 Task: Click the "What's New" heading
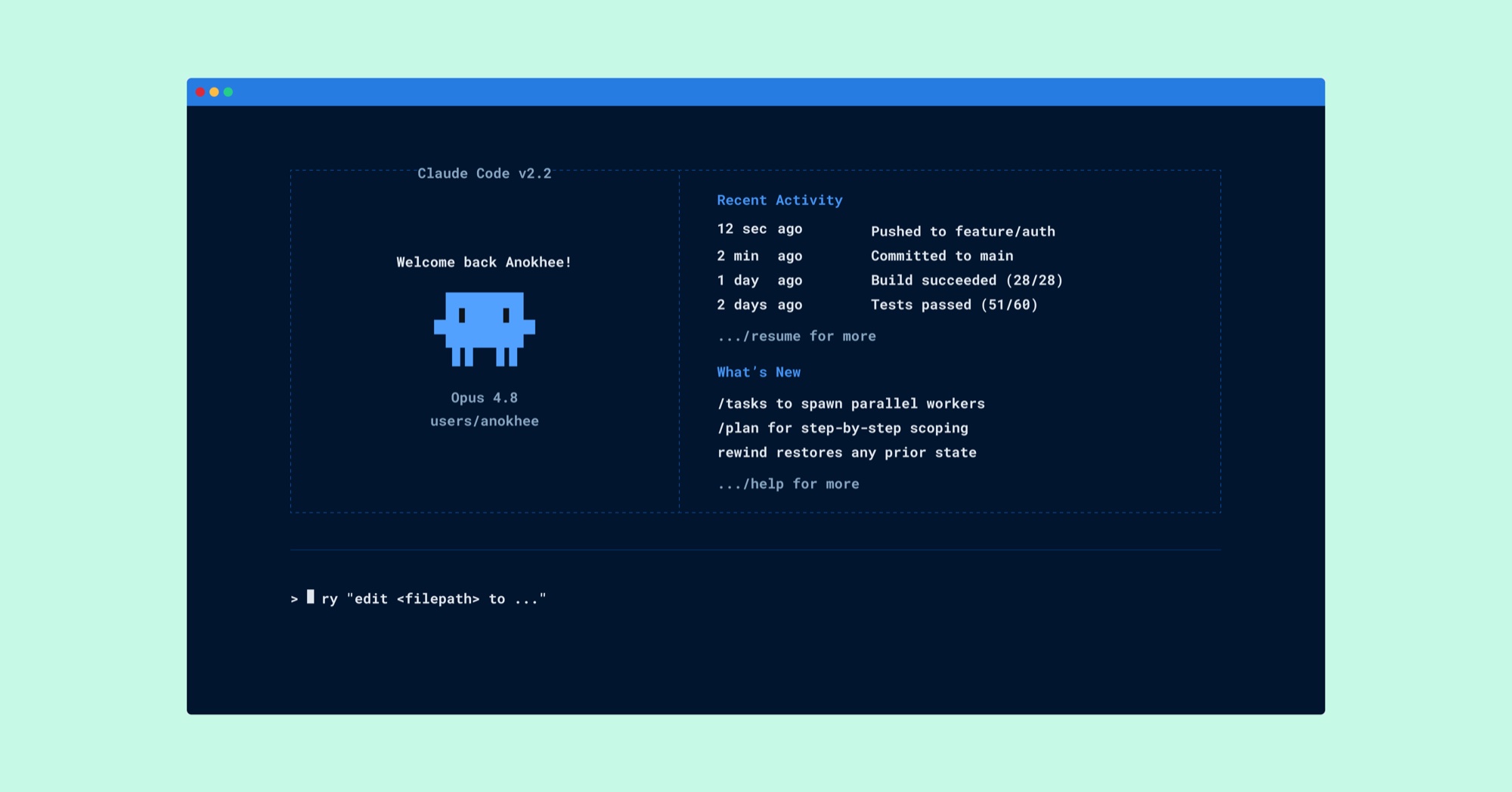click(758, 371)
